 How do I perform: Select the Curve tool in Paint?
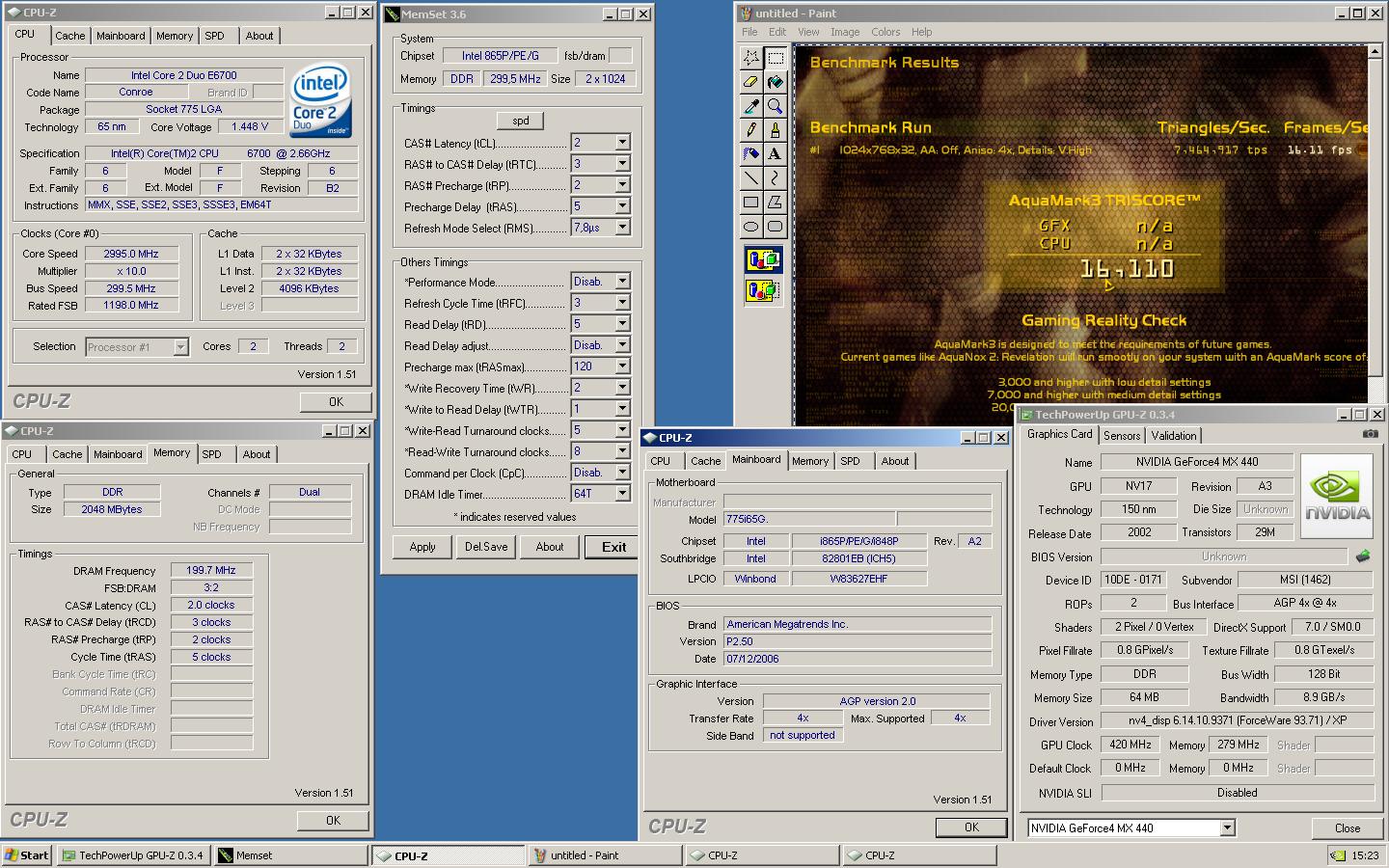click(x=775, y=178)
